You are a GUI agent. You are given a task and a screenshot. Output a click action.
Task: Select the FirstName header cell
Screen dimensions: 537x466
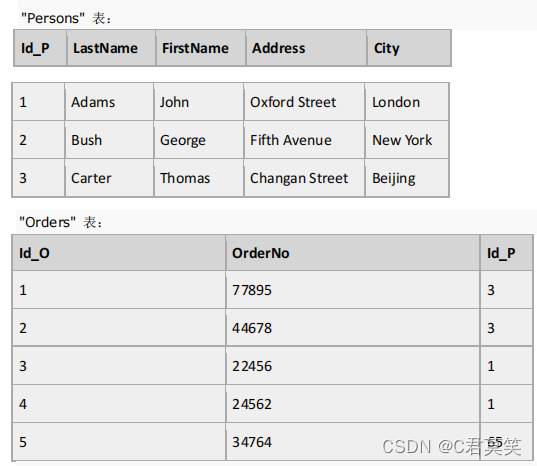pos(201,48)
